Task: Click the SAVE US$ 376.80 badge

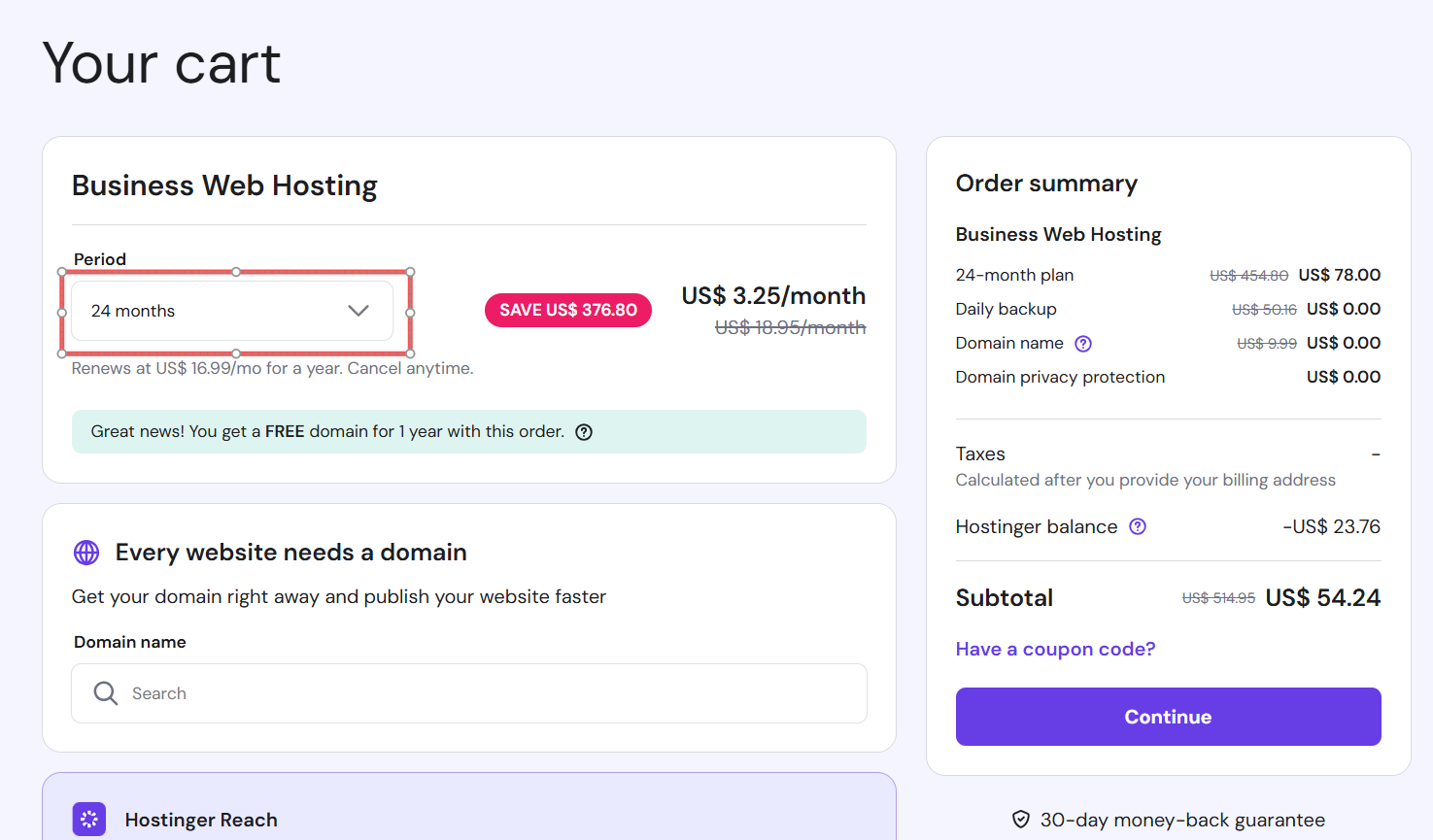Action: pos(568,310)
